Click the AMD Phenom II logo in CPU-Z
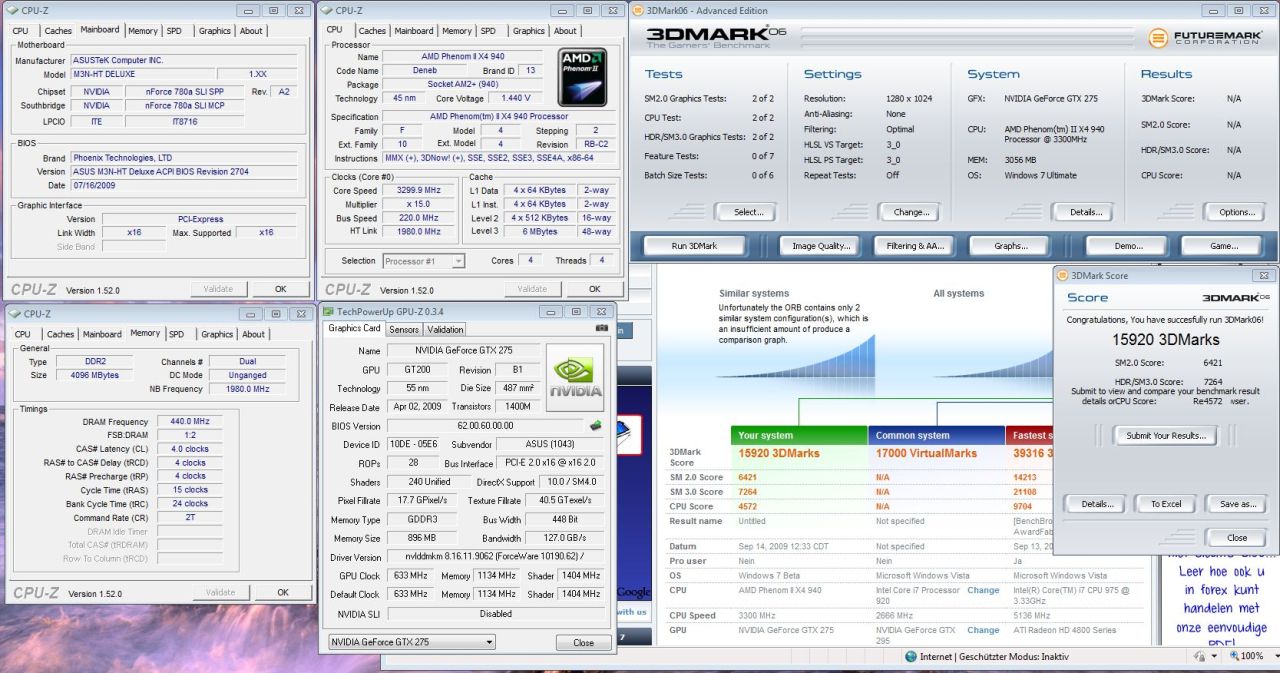Screen dimensions: 1280x673 (582, 77)
